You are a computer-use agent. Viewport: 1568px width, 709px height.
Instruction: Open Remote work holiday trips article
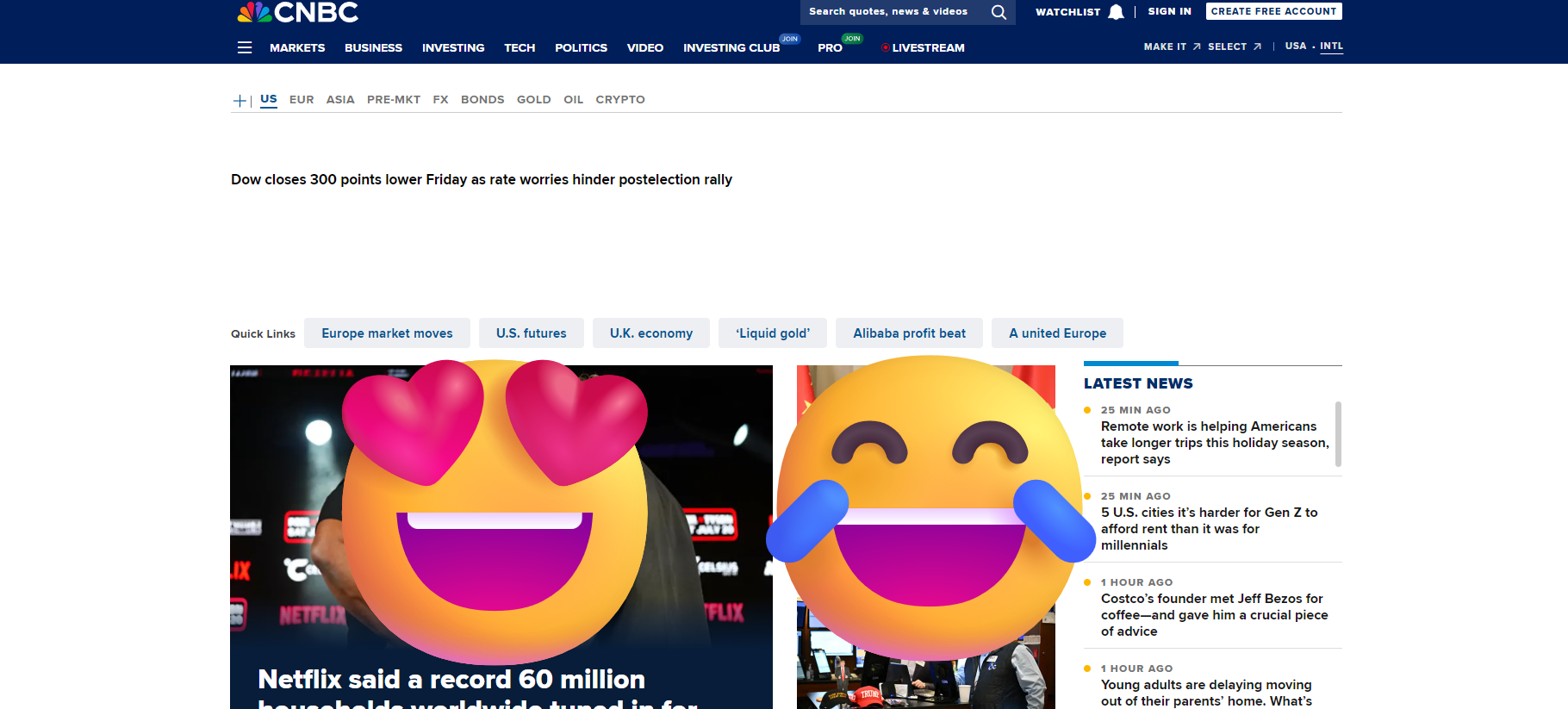(1215, 443)
